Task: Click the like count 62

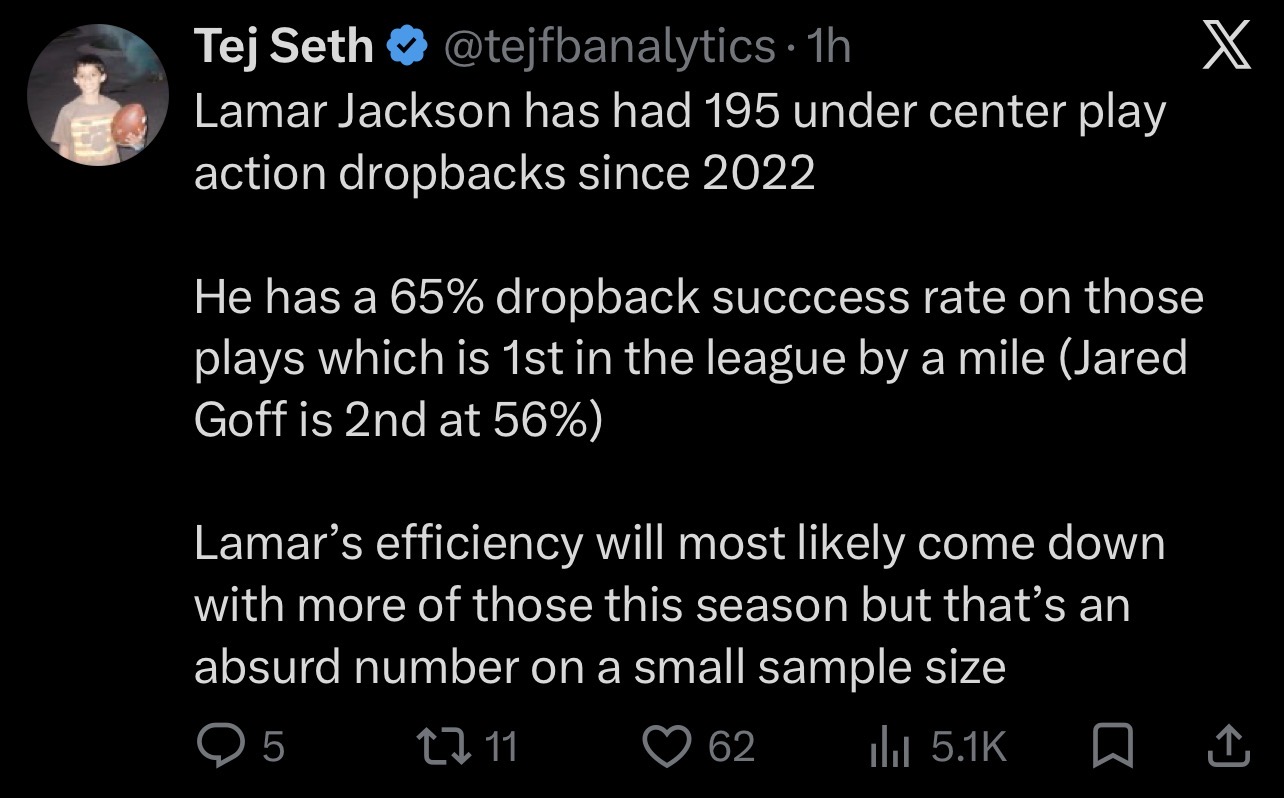Action: pyautogui.click(x=732, y=747)
